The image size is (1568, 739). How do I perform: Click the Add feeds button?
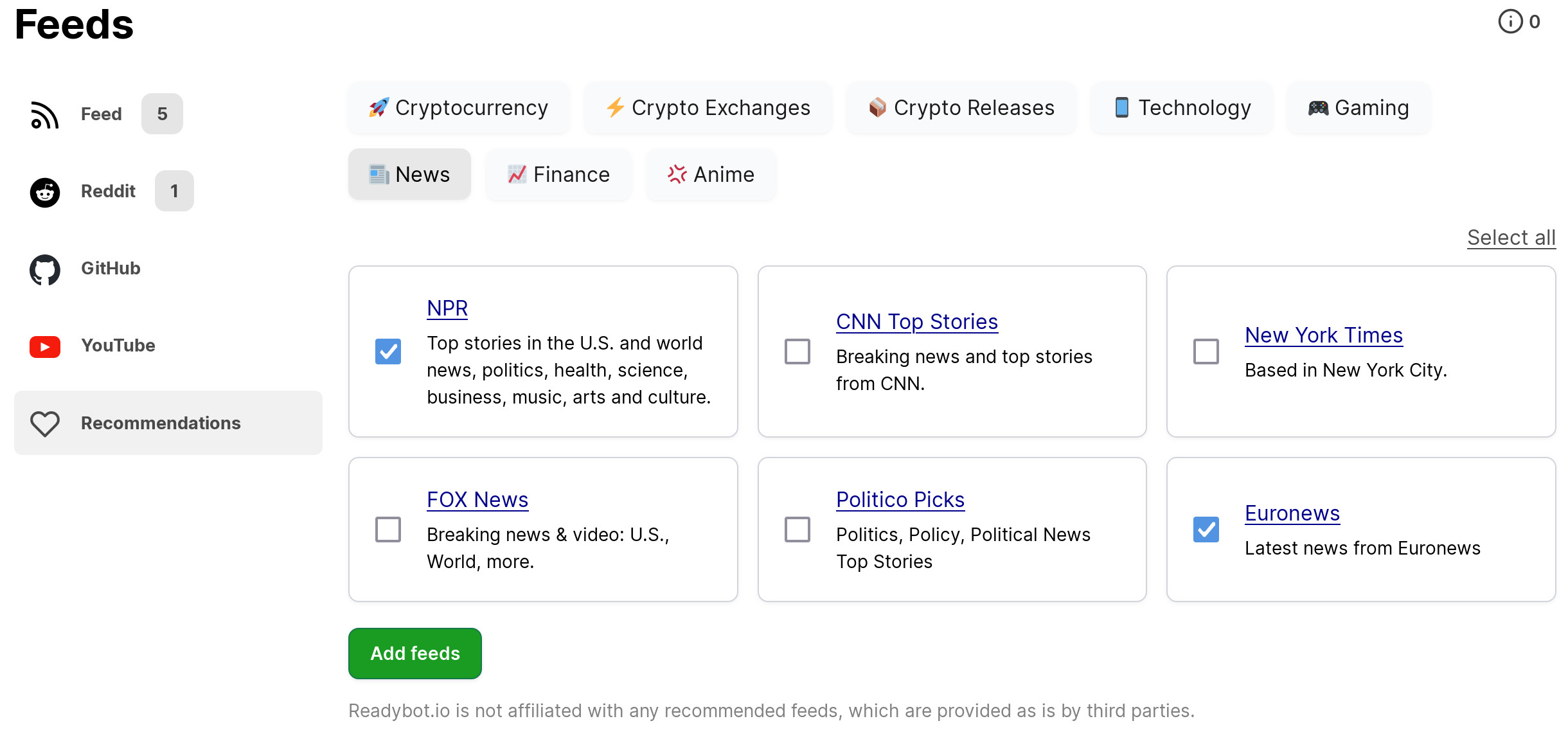coord(414,653)
